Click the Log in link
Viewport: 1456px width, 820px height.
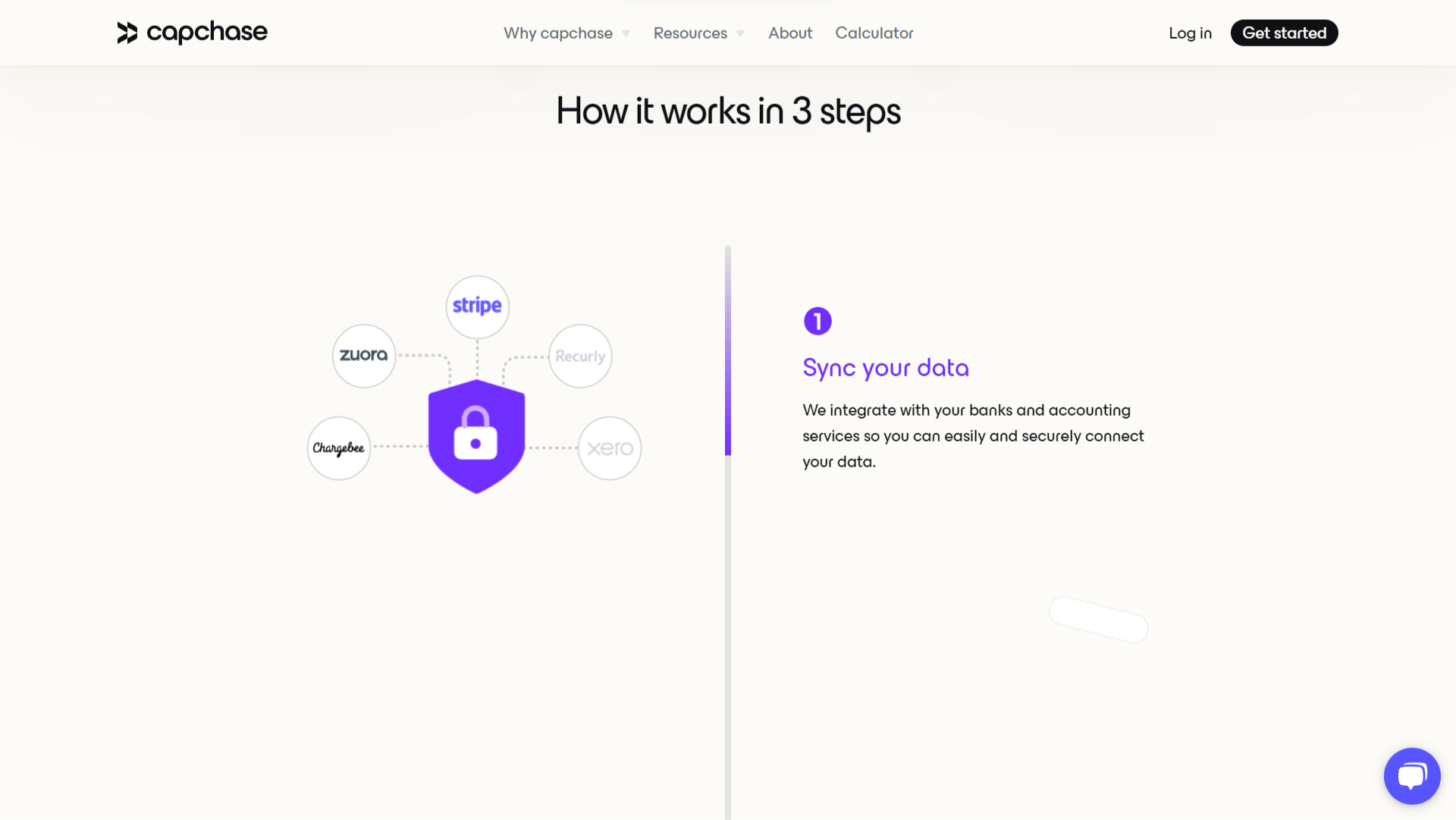point(1191,33)
